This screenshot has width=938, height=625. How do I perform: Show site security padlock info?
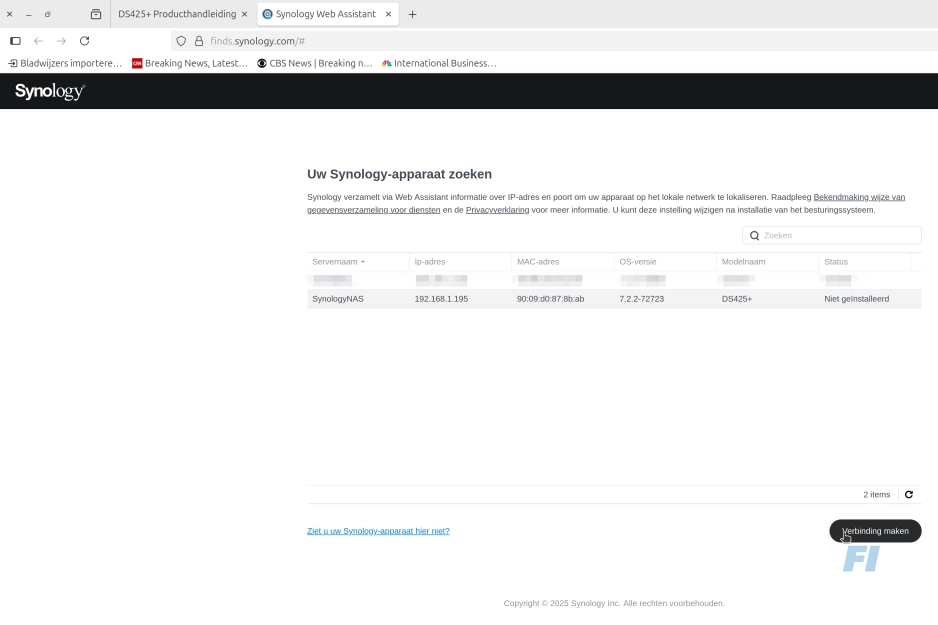coord(199,41)
